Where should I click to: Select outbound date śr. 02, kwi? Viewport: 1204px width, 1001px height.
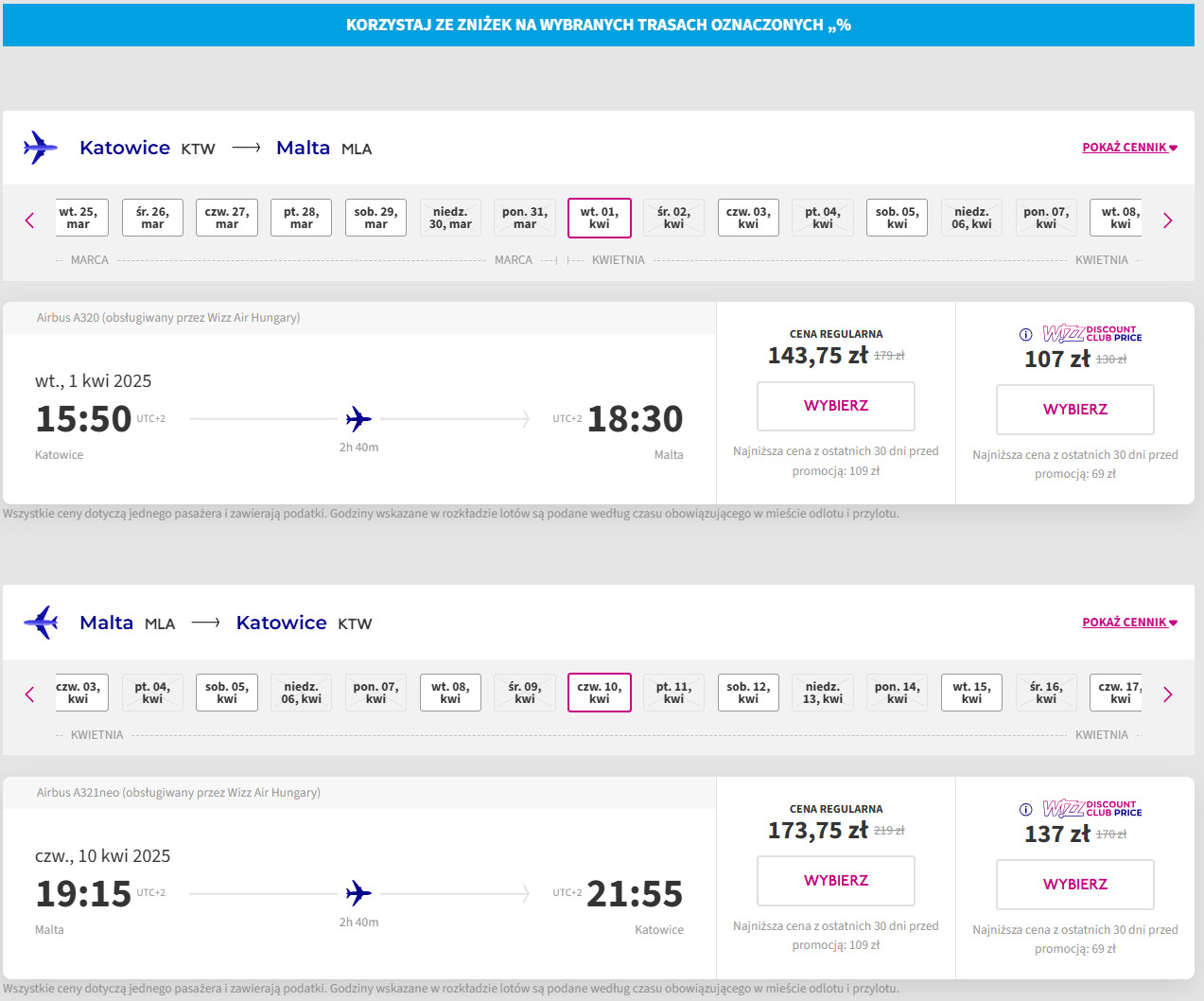[x=673, y=219]
